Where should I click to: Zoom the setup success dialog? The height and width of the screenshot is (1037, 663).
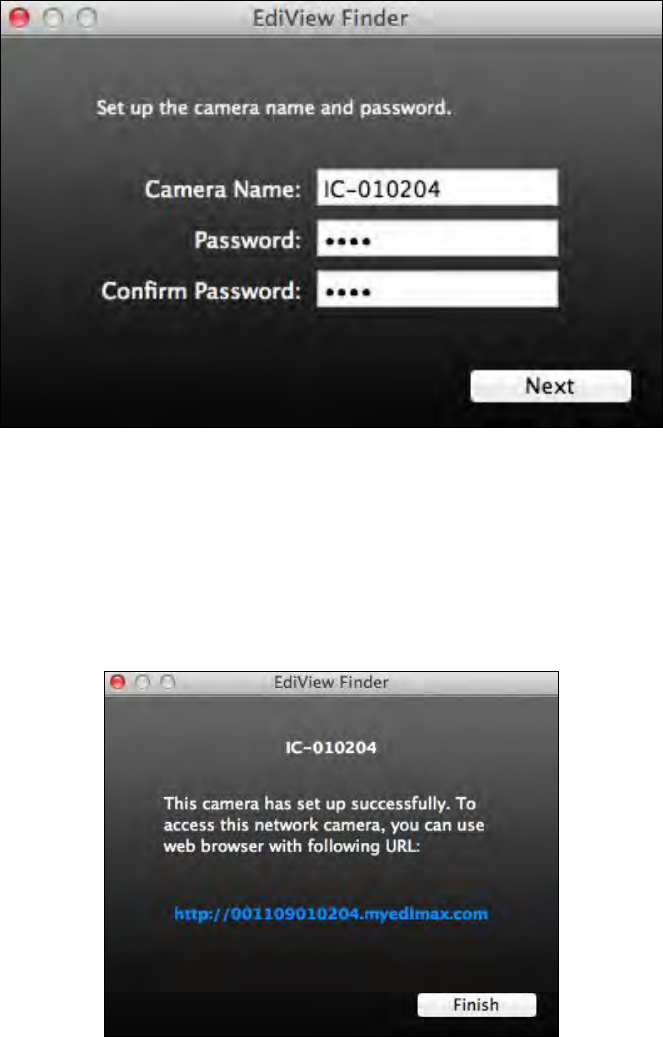pyautogui.click(x=167, y=682)
